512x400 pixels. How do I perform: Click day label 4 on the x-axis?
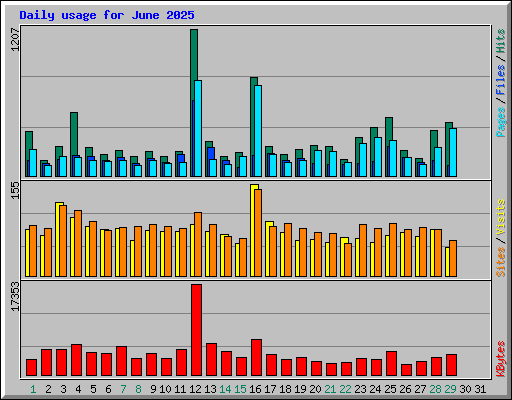(x=78, y=389)
